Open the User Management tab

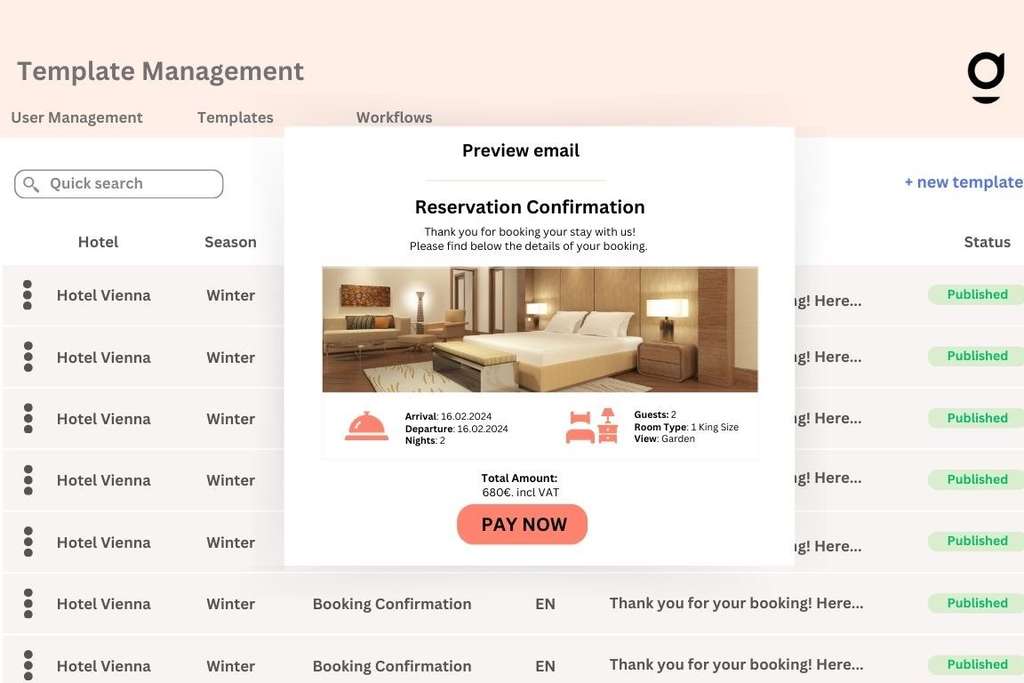tap(76, 117)
